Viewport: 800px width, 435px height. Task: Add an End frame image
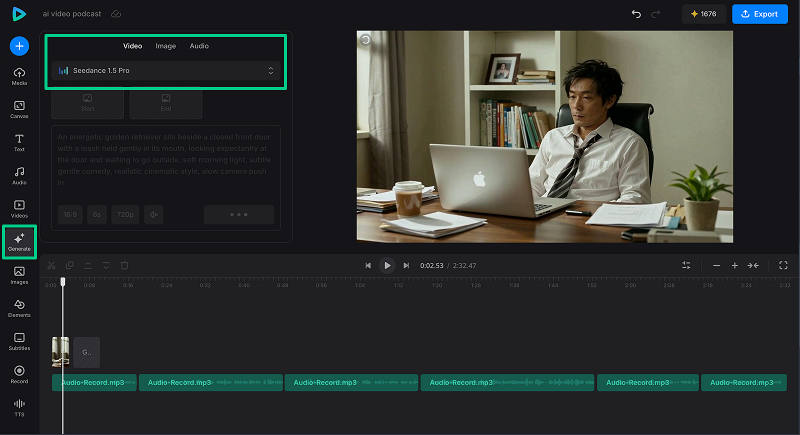coord(166,103)
